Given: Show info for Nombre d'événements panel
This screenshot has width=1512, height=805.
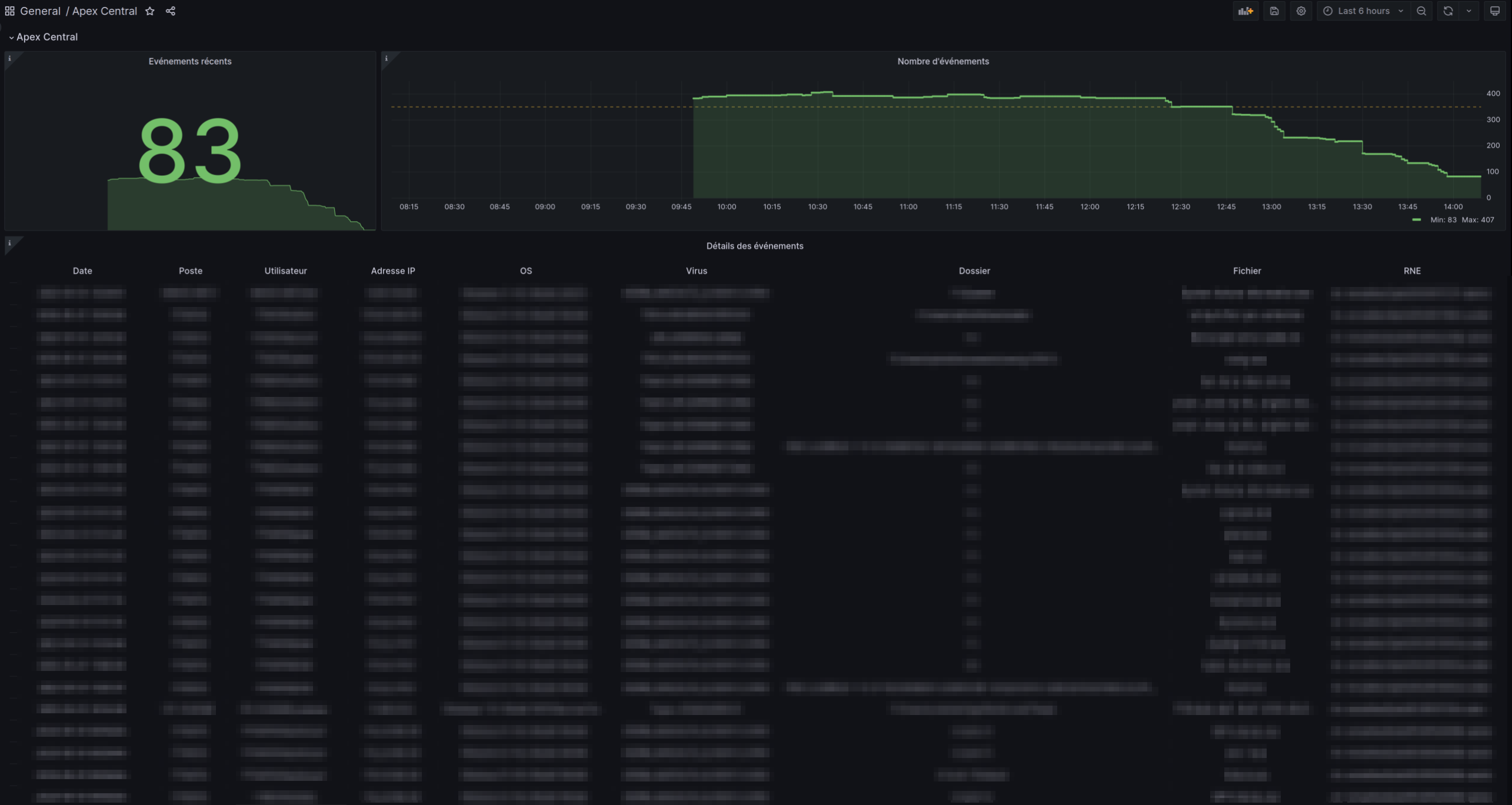Looking at the screenshot, I should 387,58.
